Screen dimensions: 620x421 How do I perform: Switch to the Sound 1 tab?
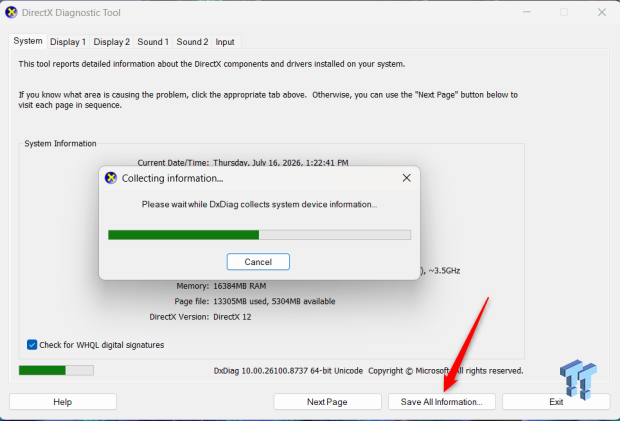coord(153,42)
